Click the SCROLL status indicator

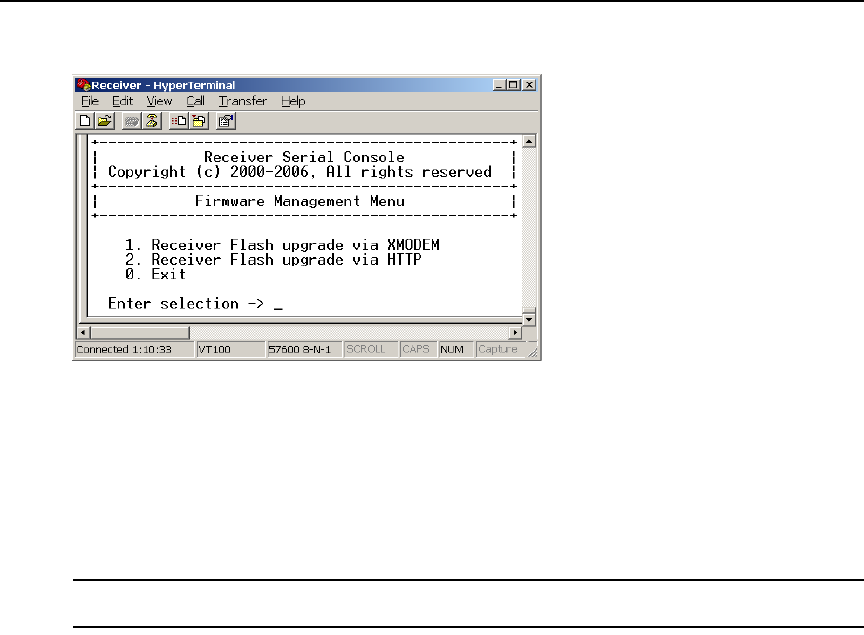pyautogui.click(x=371, y=349)
